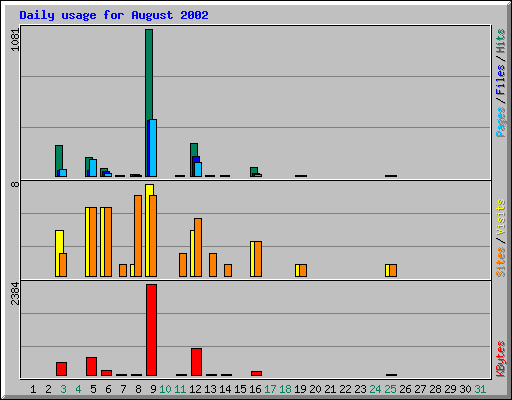Select the green hits bar for day 16

coord(254,171)
